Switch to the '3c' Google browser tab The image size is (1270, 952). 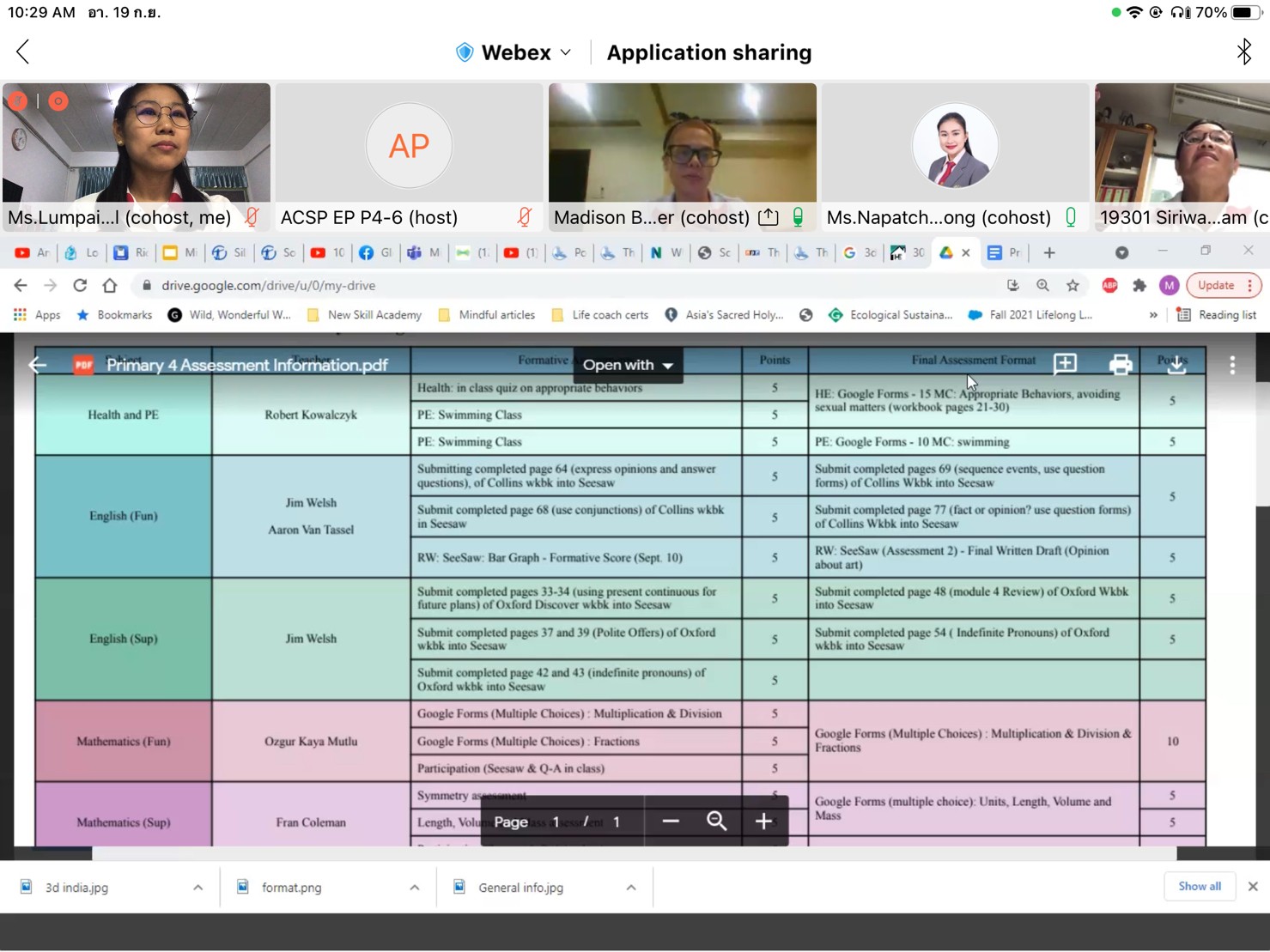point(860,252)
